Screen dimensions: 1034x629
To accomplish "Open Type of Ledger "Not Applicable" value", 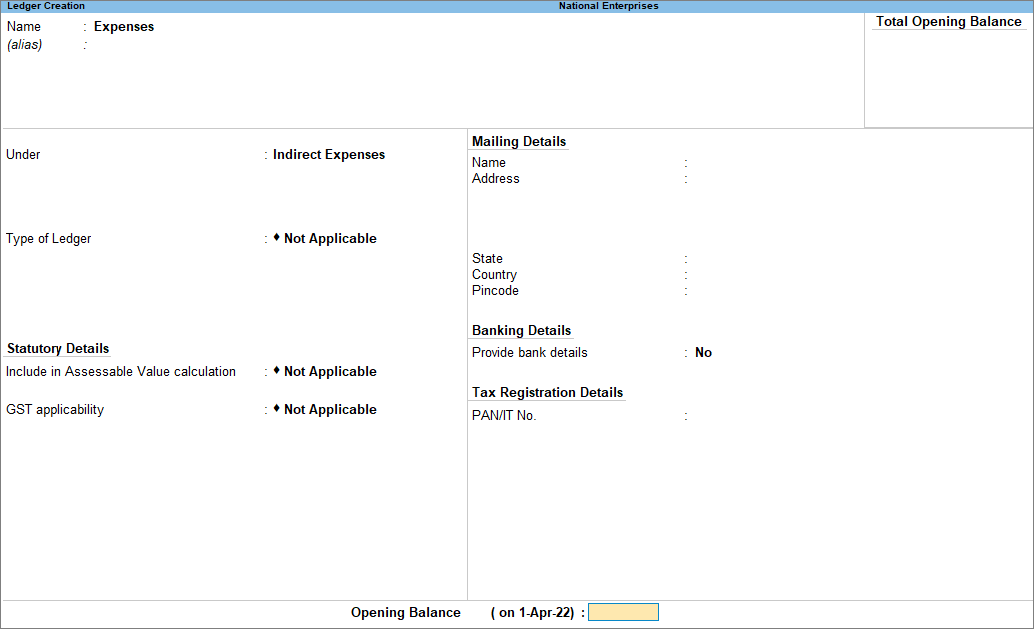I will 330,239.
